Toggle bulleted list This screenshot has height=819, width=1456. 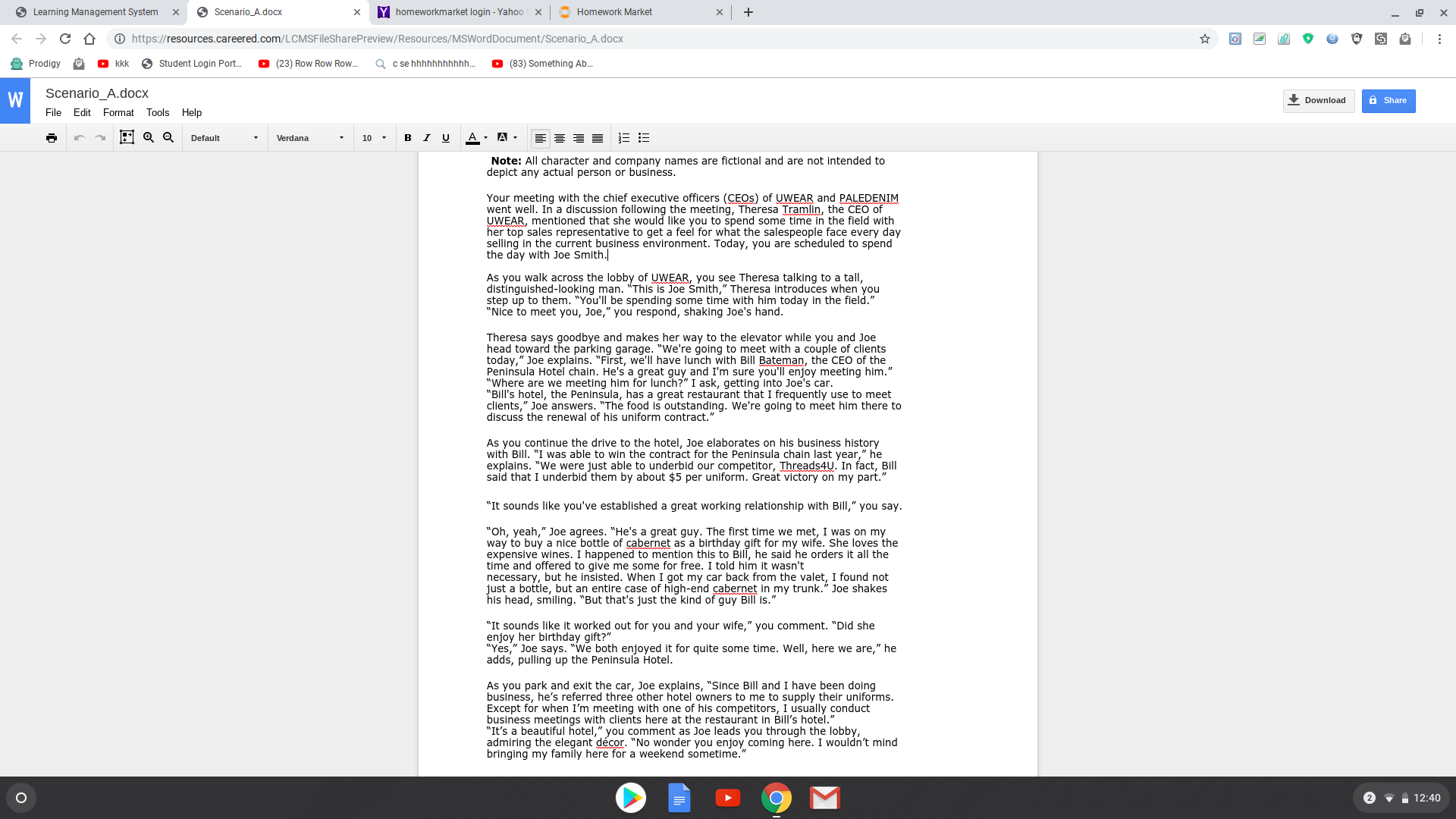644,138
